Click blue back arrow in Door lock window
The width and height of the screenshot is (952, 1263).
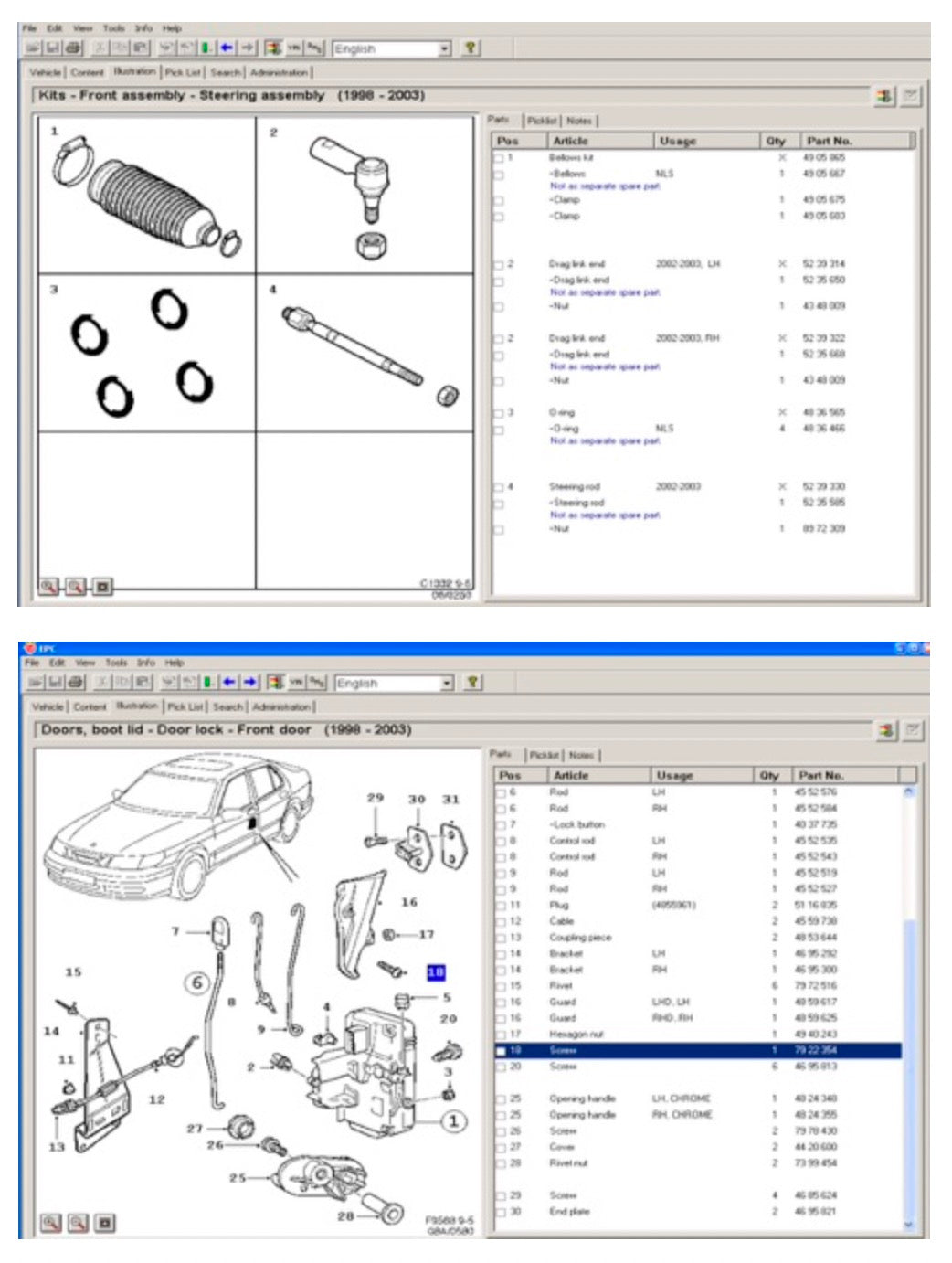(x=228, y=682)
